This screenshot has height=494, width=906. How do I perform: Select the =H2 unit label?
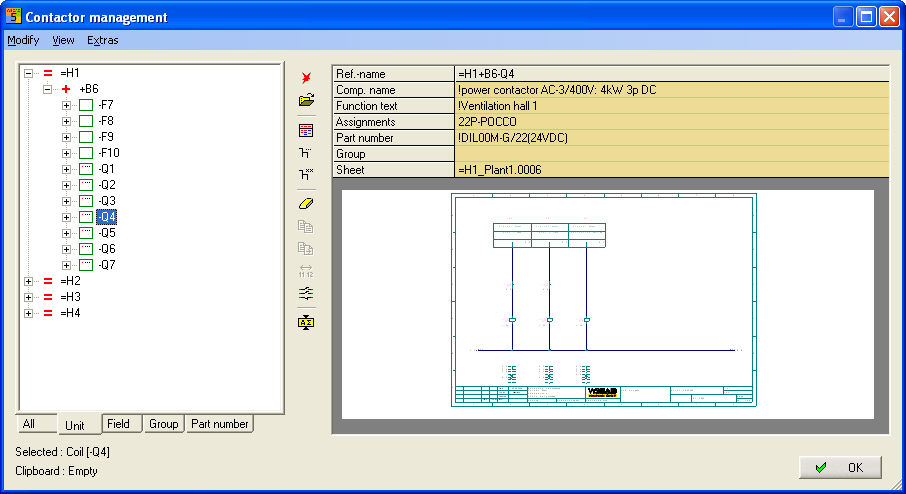click(x=70, y=281)
